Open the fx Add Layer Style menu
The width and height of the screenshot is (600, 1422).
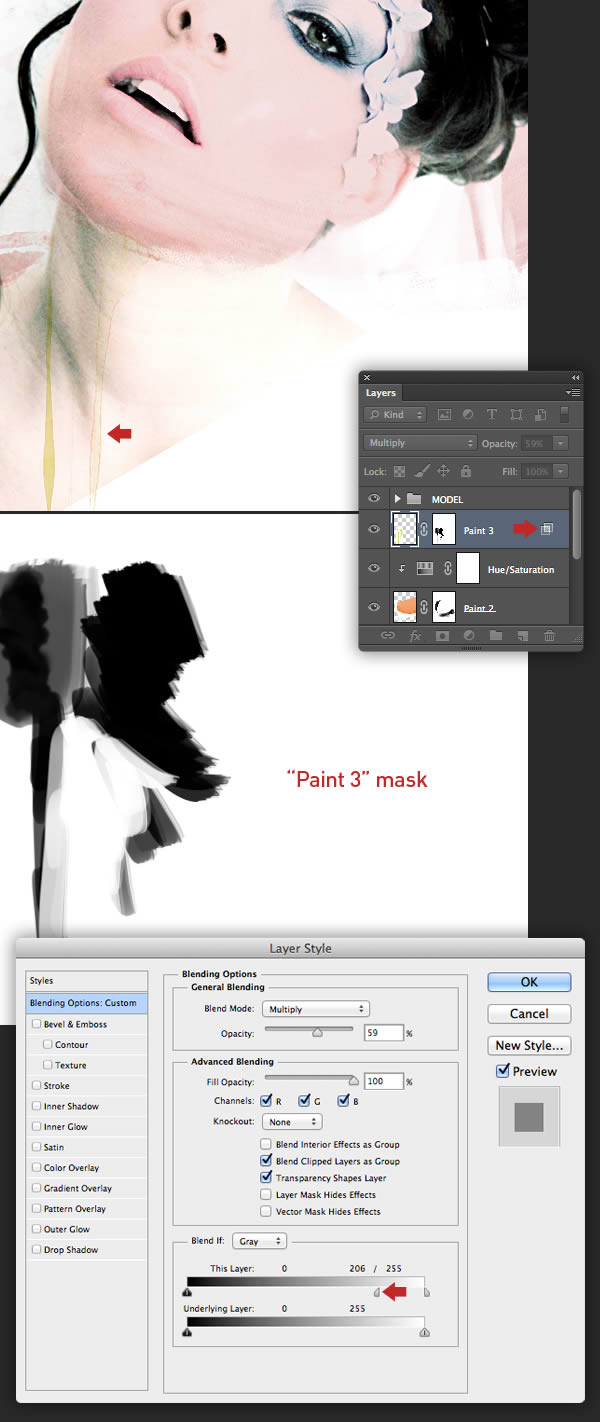pyautogui.click(x=415, y=635)
